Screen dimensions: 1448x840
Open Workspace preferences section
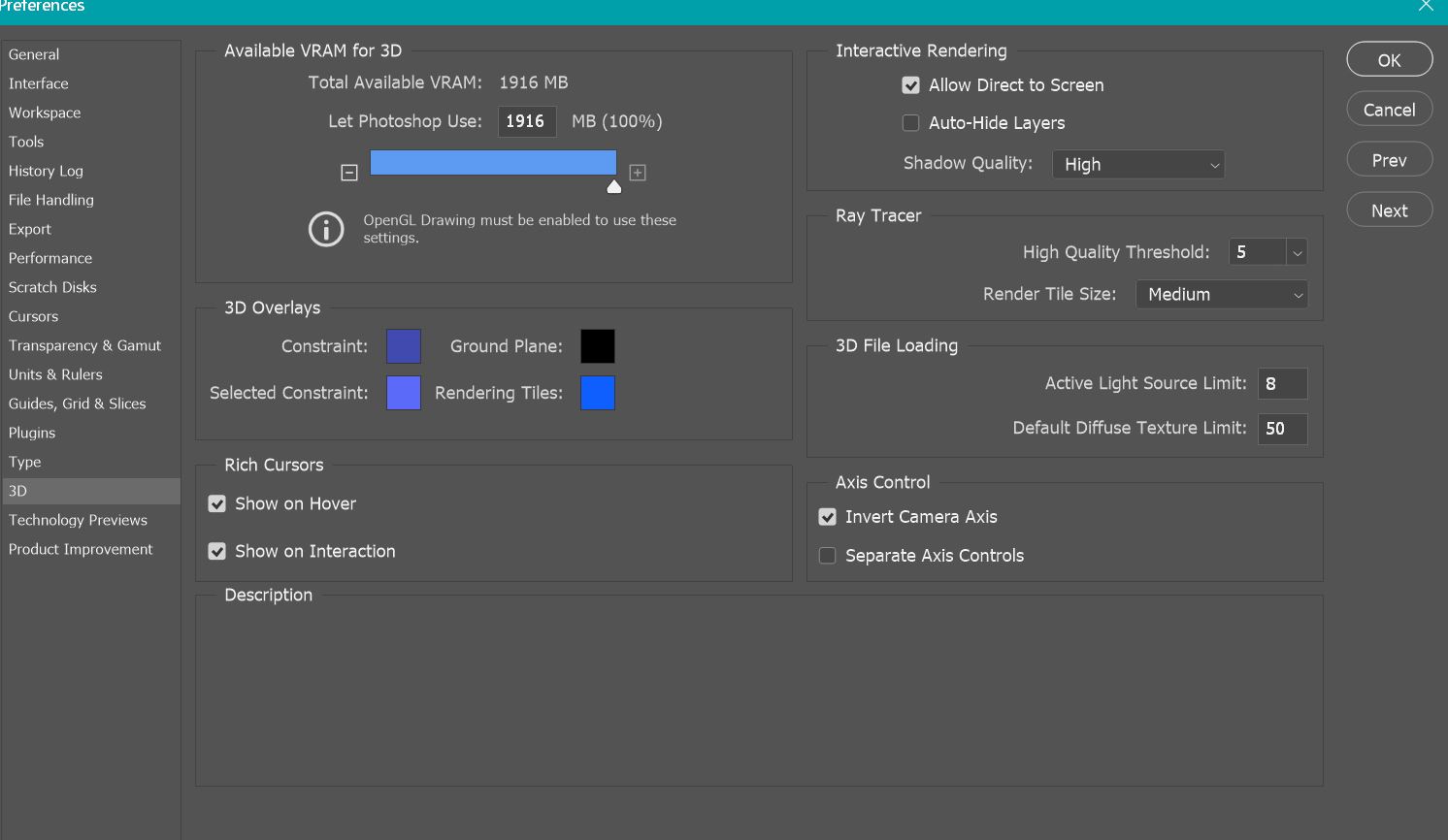(x=90, y=113)
